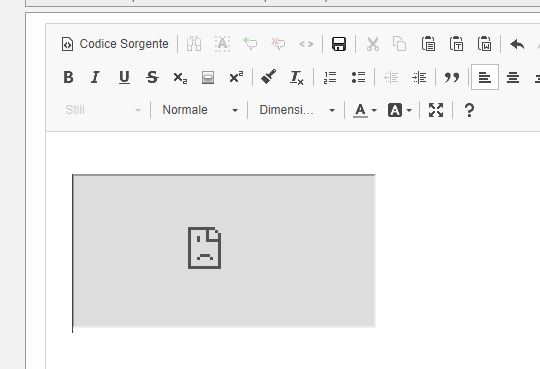The height and width of the screenshot is (369, 540).
Task: Apply Strikethrough formatting
Action: [x=152, y=77]
